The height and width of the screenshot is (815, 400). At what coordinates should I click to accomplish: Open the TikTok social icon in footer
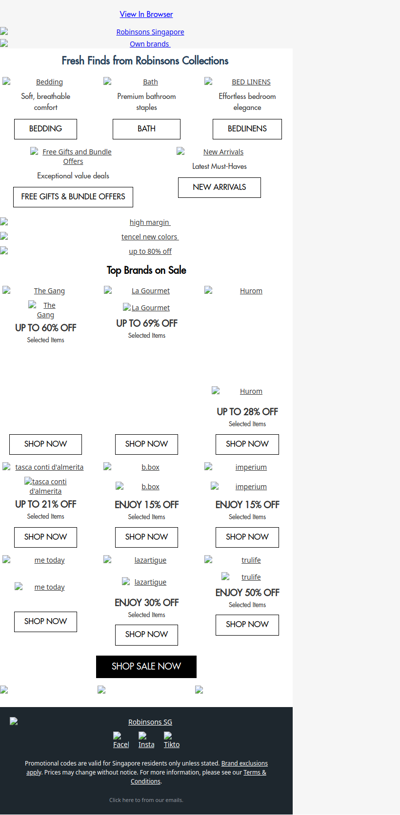pos(171,740)
